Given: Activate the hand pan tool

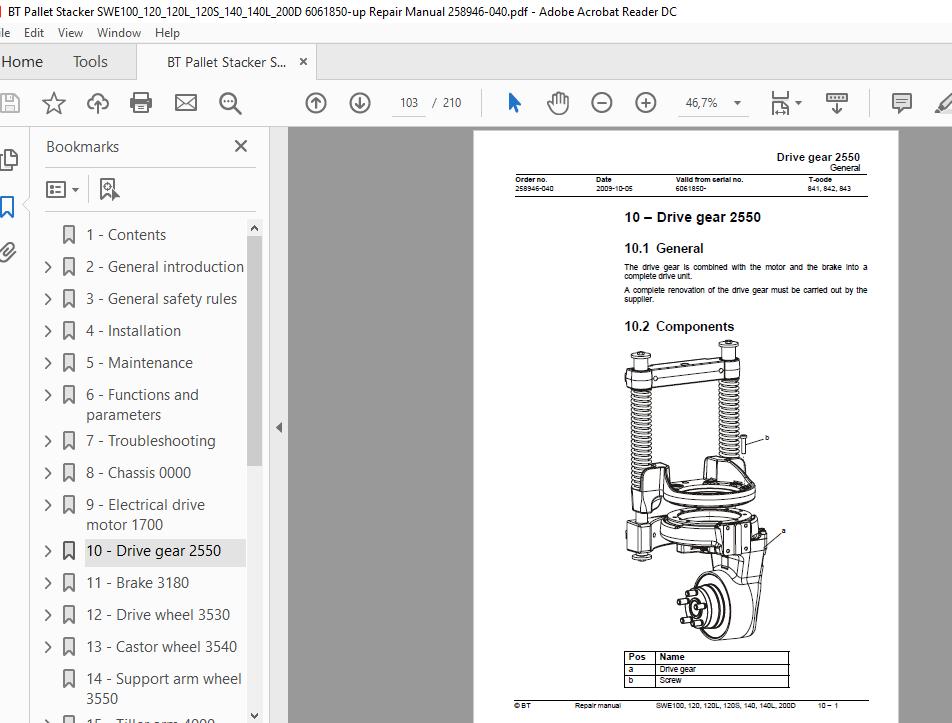Looking at the screenshot, I should 557,103.
